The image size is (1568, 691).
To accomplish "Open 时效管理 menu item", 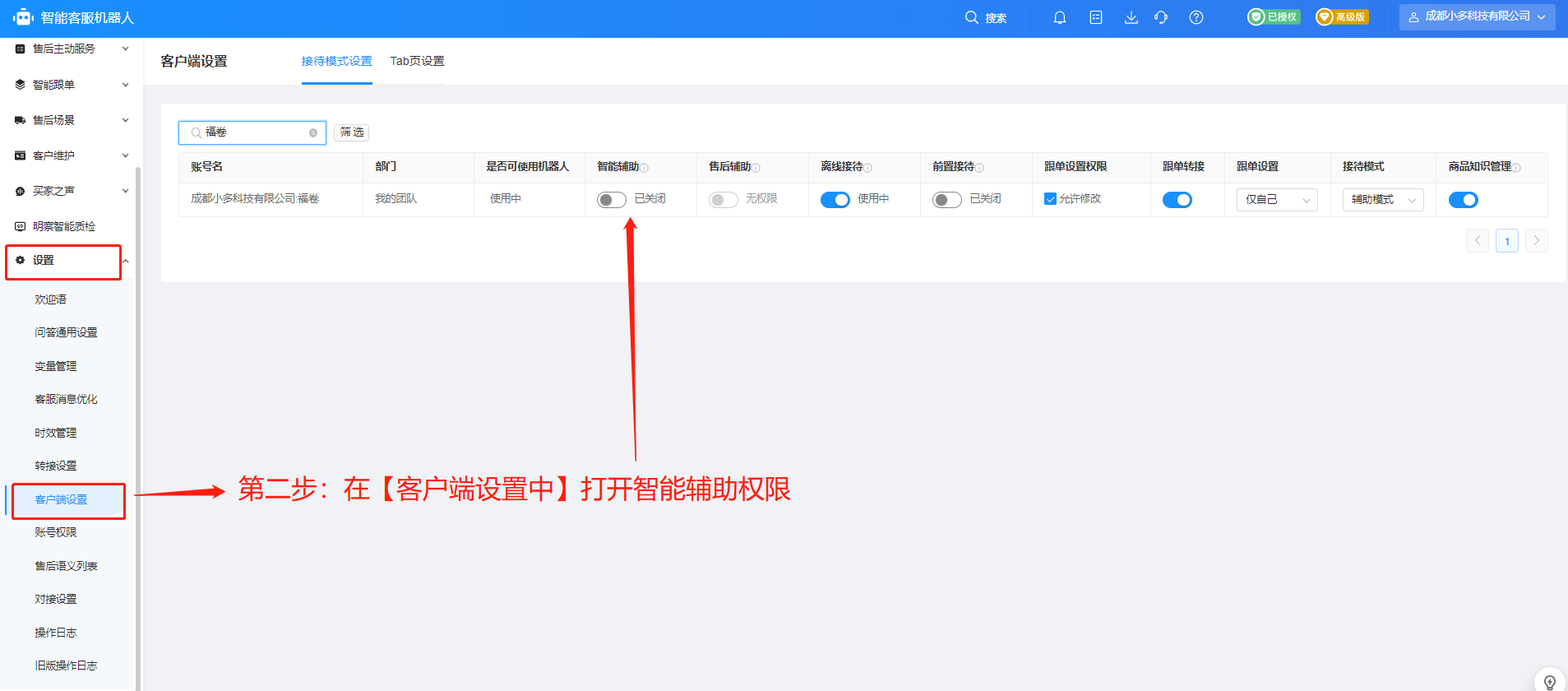I will coord(56,434).
